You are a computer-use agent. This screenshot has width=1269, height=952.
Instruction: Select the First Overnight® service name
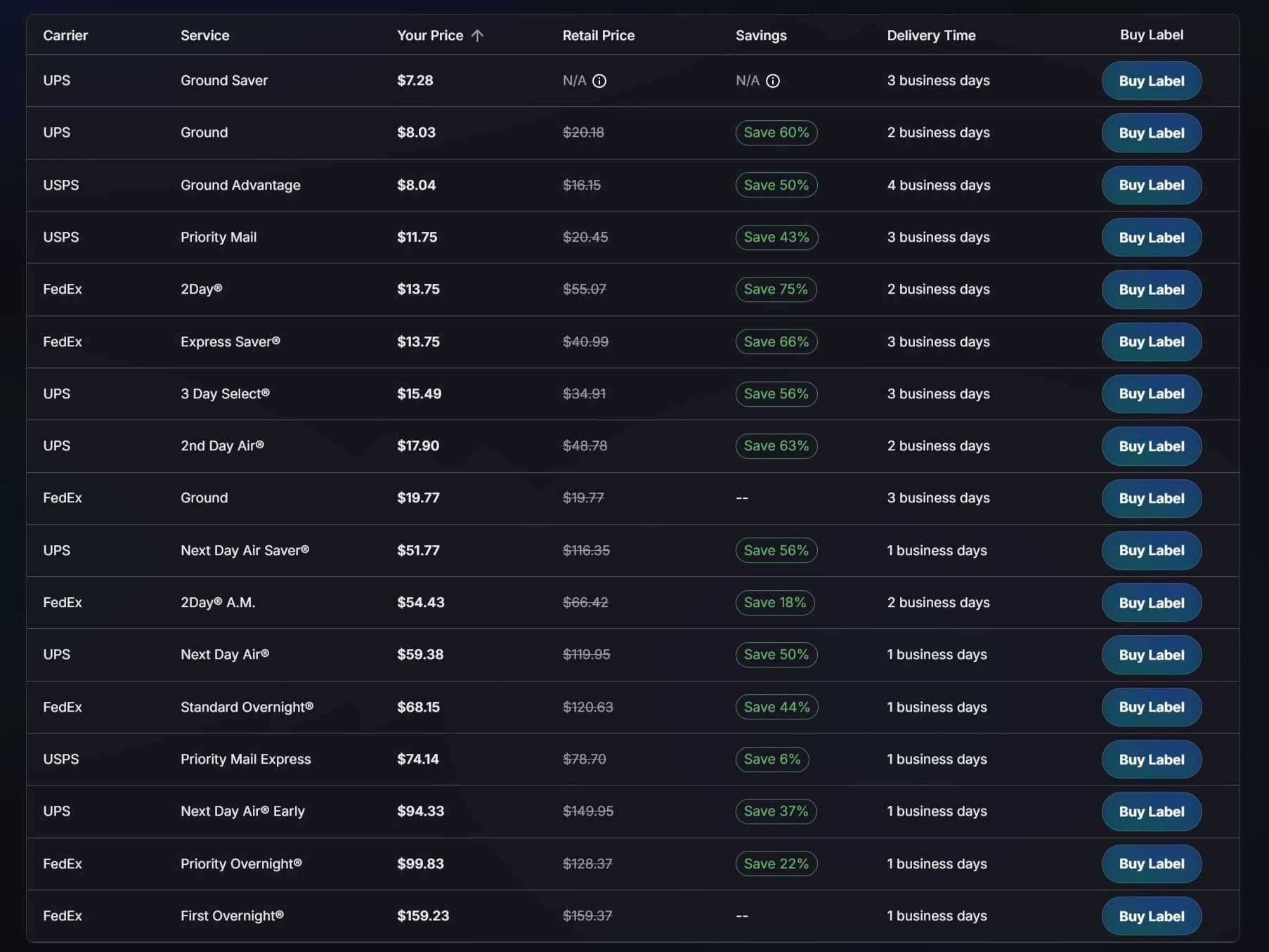[x=232, y=916]
